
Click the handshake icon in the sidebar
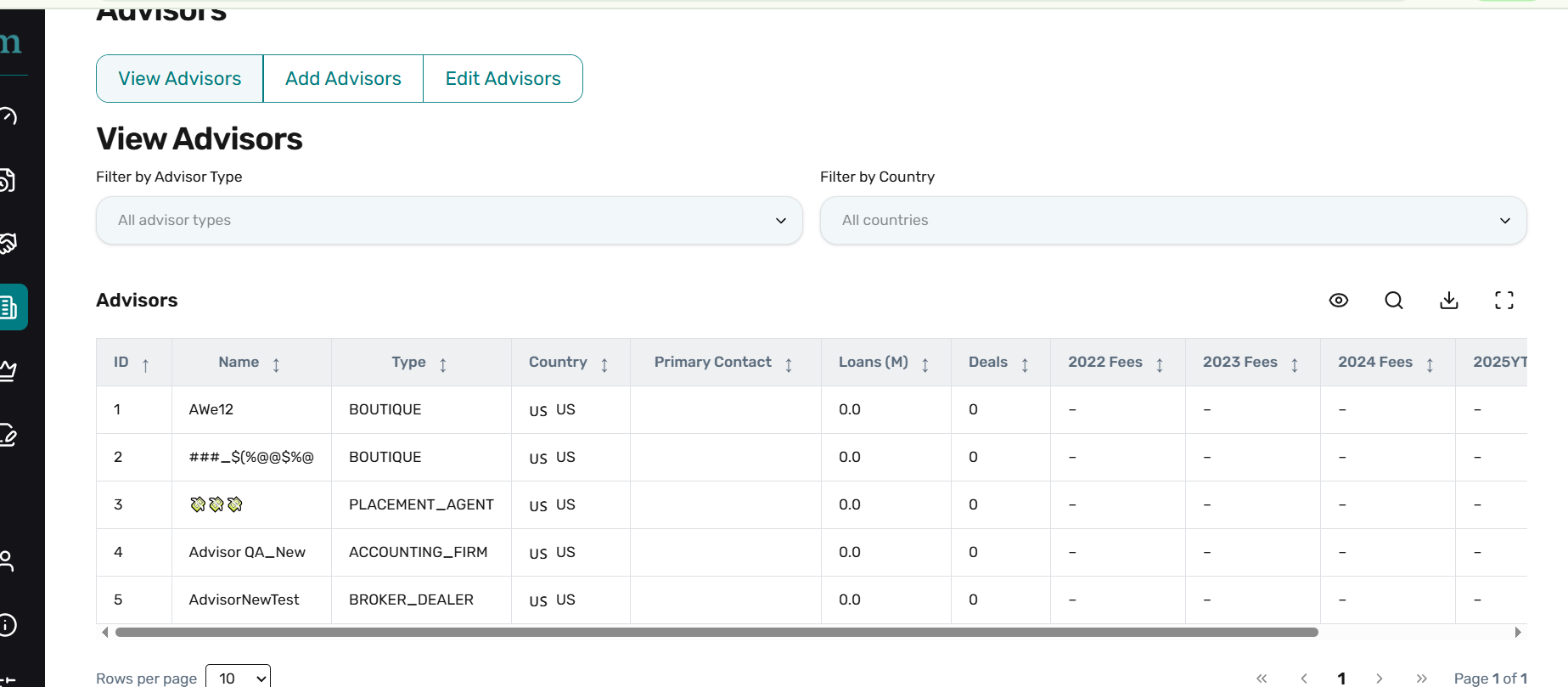(x=8, y=244)
